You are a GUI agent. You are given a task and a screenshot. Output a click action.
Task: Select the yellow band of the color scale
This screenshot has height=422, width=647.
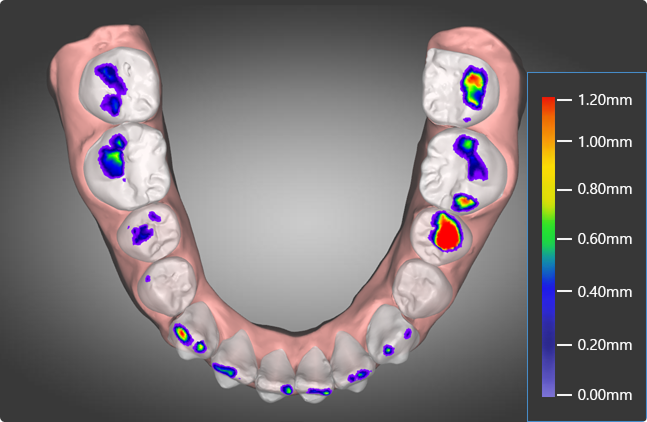pyautogui.click(x=548, y=192)
